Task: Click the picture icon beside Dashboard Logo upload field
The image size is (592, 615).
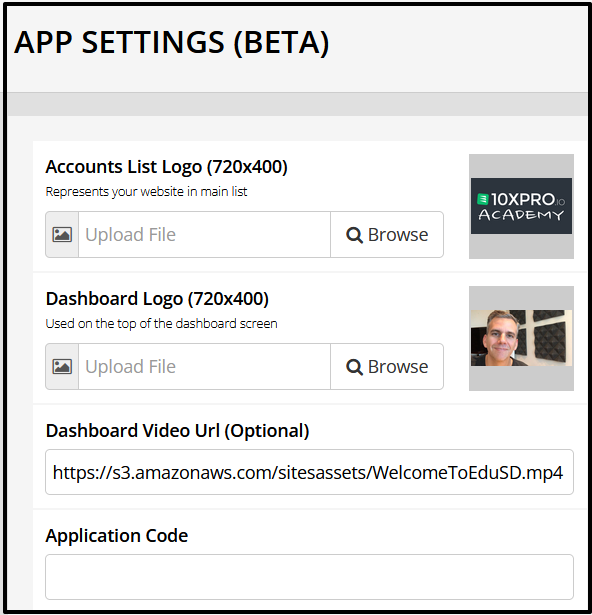Action: click(x=62, y=367)
